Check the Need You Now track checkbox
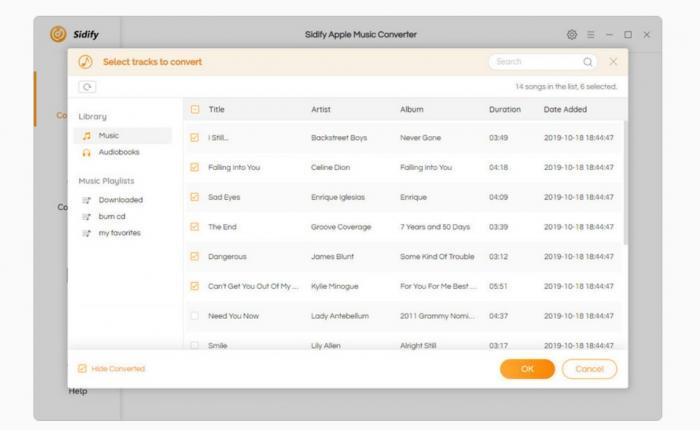Image resolution: width=700 pixels, height=430 pixels. coord(195,316)
